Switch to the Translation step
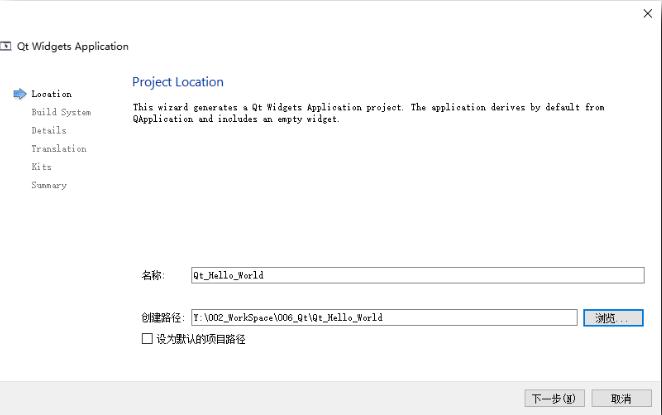Image resolution: width=662 pixels, height=415 pixels. (58, 149)
